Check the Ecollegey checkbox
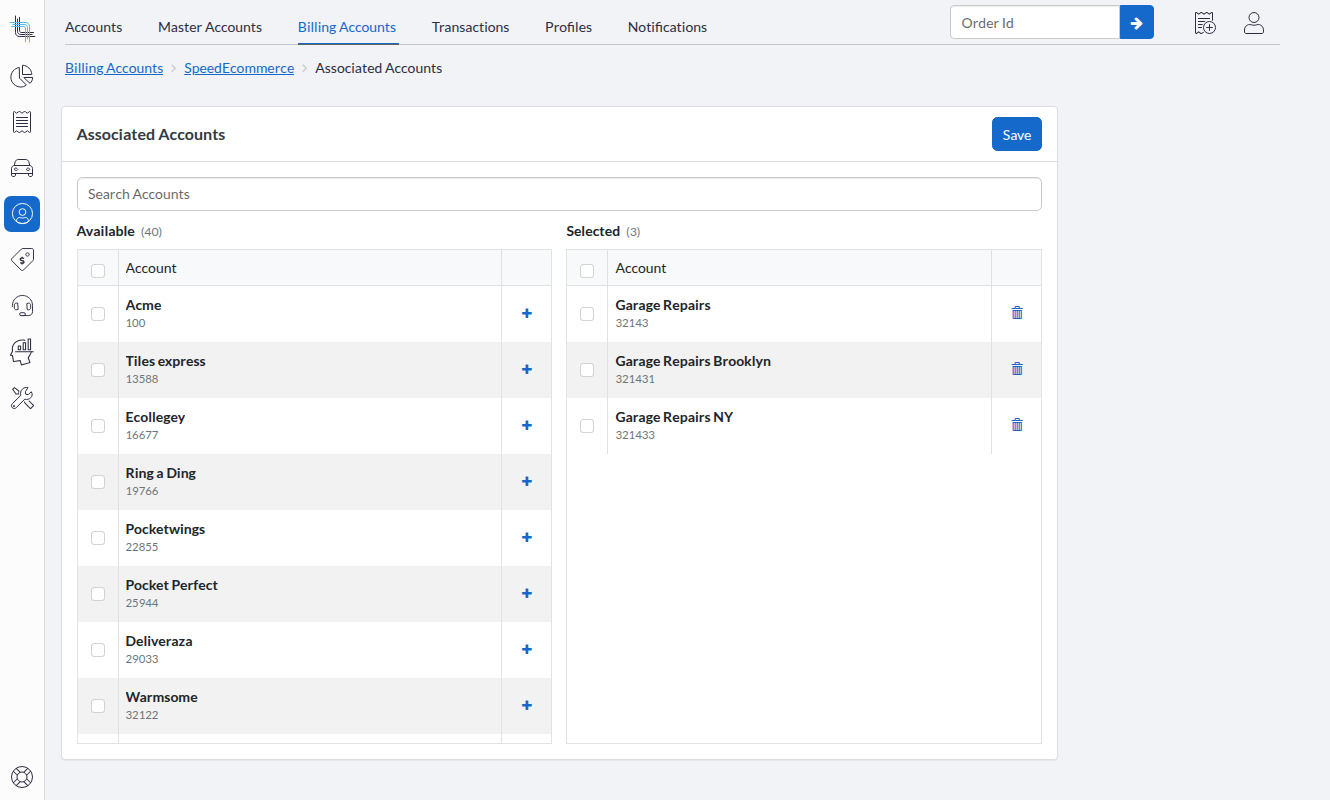The width and height of the screenshot is (1330, 800). coord(98,426)
